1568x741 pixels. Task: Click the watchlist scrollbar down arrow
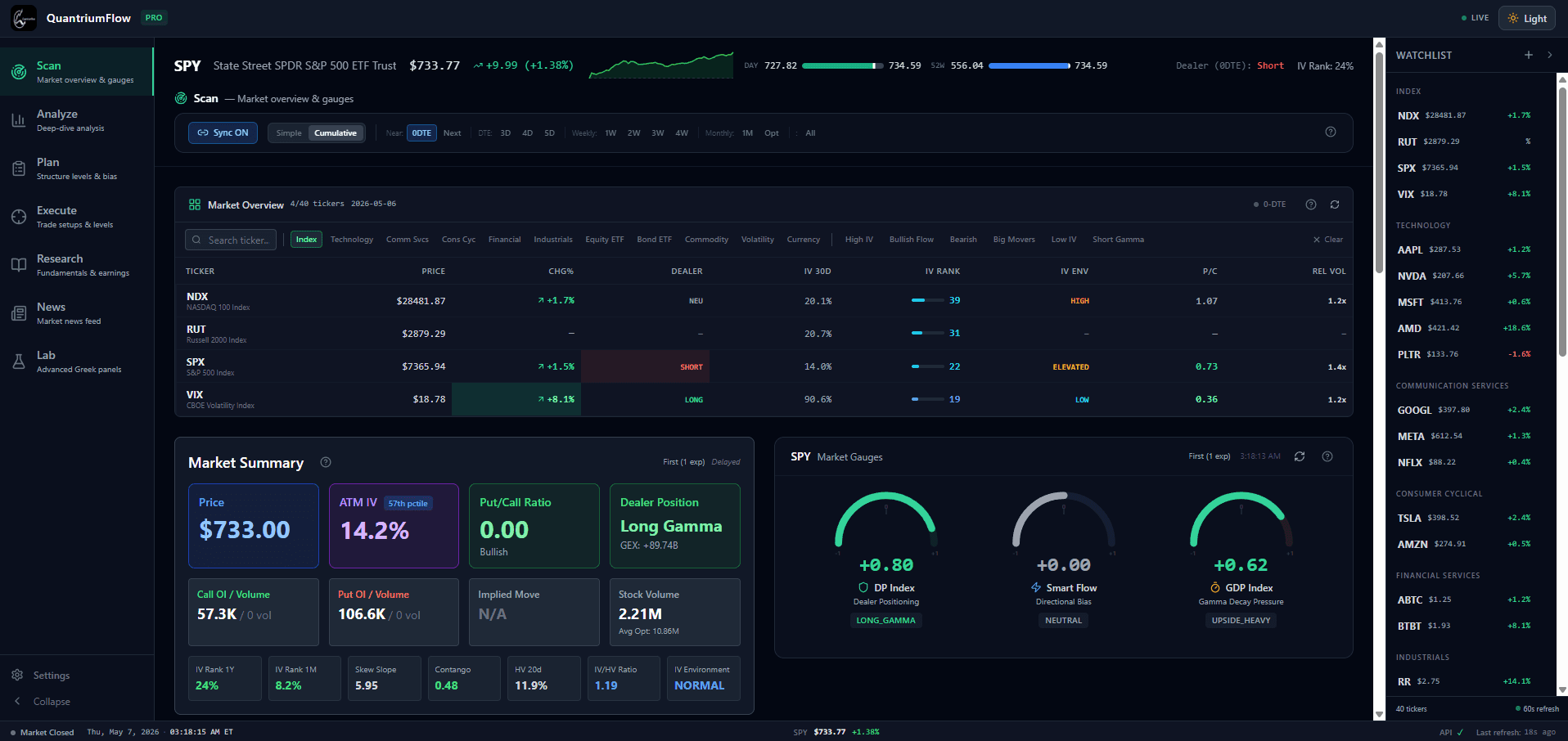(1562, 690)
